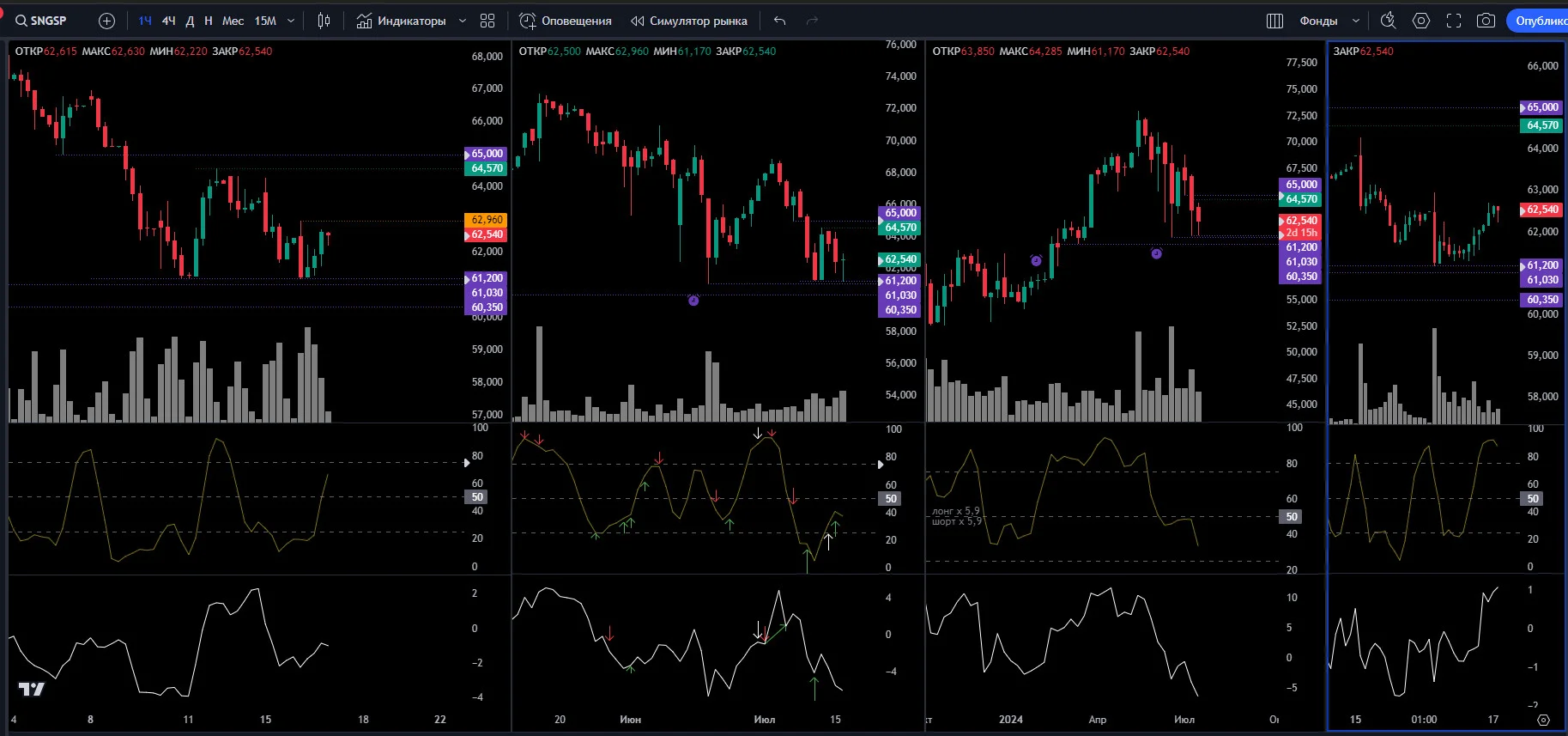The width and height of the screenshot is (1568, 736).
Task: Open the candlestick chart type selector
Action: pyautogui.click(x=324, y=21)
